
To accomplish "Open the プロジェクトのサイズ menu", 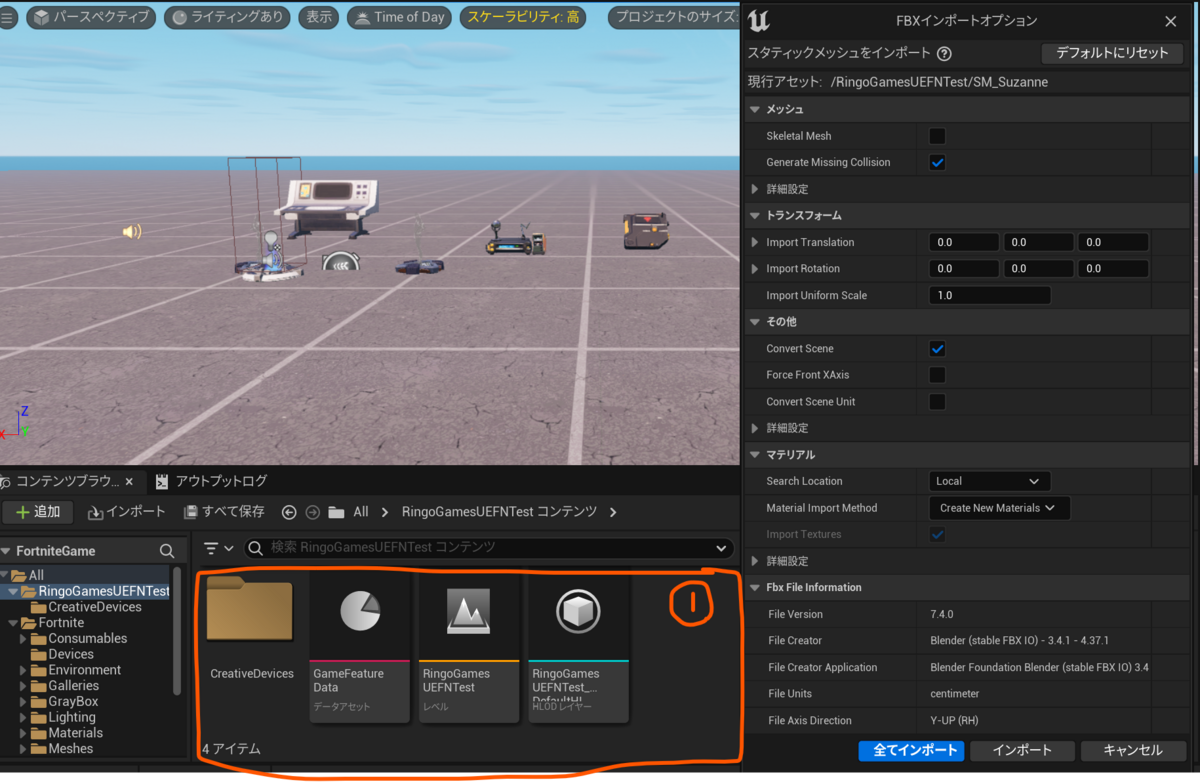I will coord(672,17).
